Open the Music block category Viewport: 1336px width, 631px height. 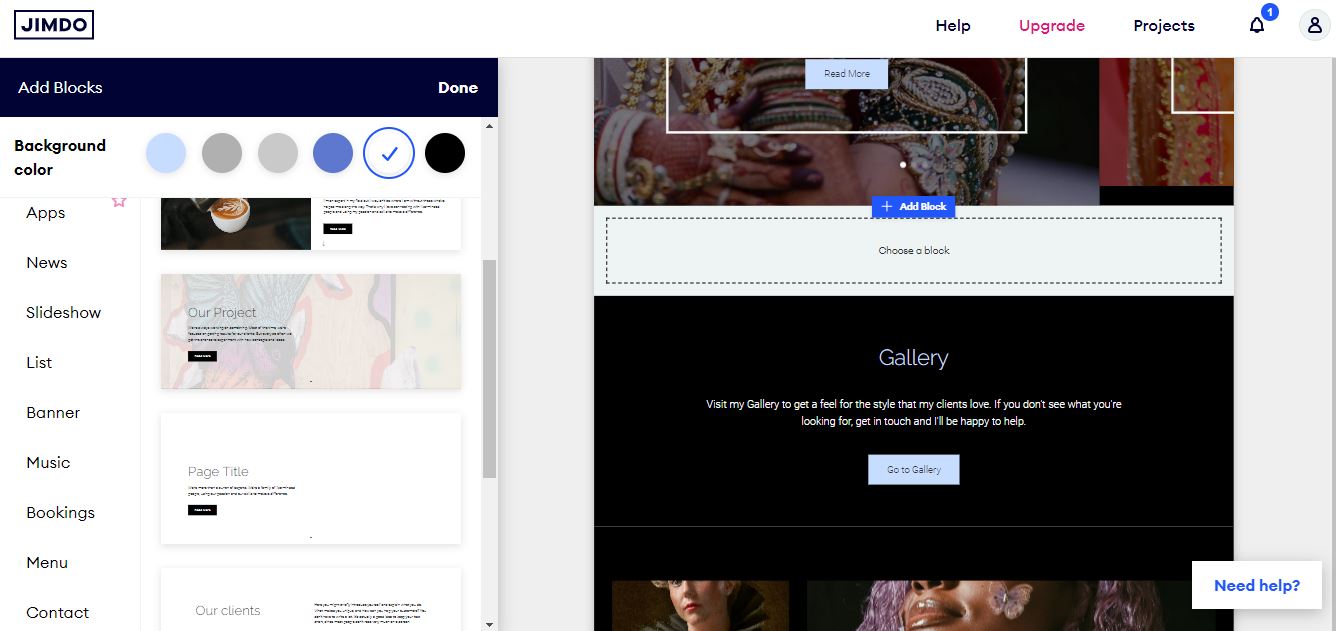point(48,463)
